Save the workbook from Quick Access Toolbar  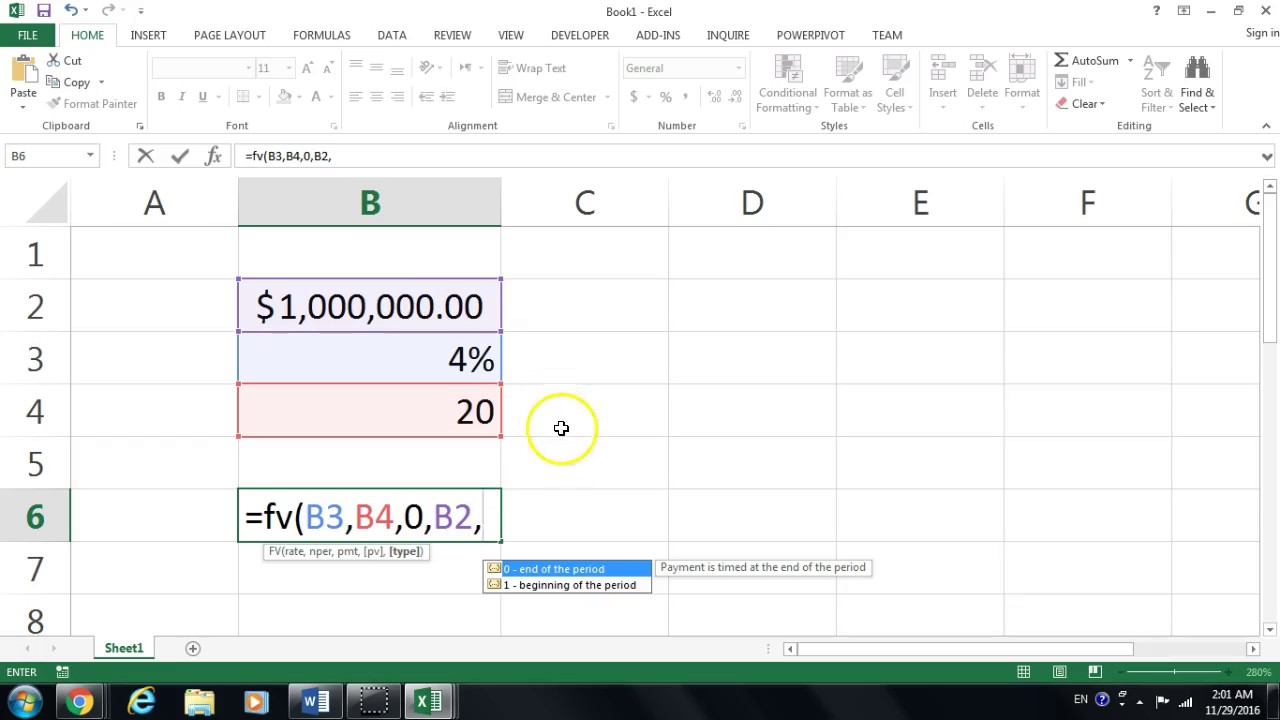(x=43, y=11)
